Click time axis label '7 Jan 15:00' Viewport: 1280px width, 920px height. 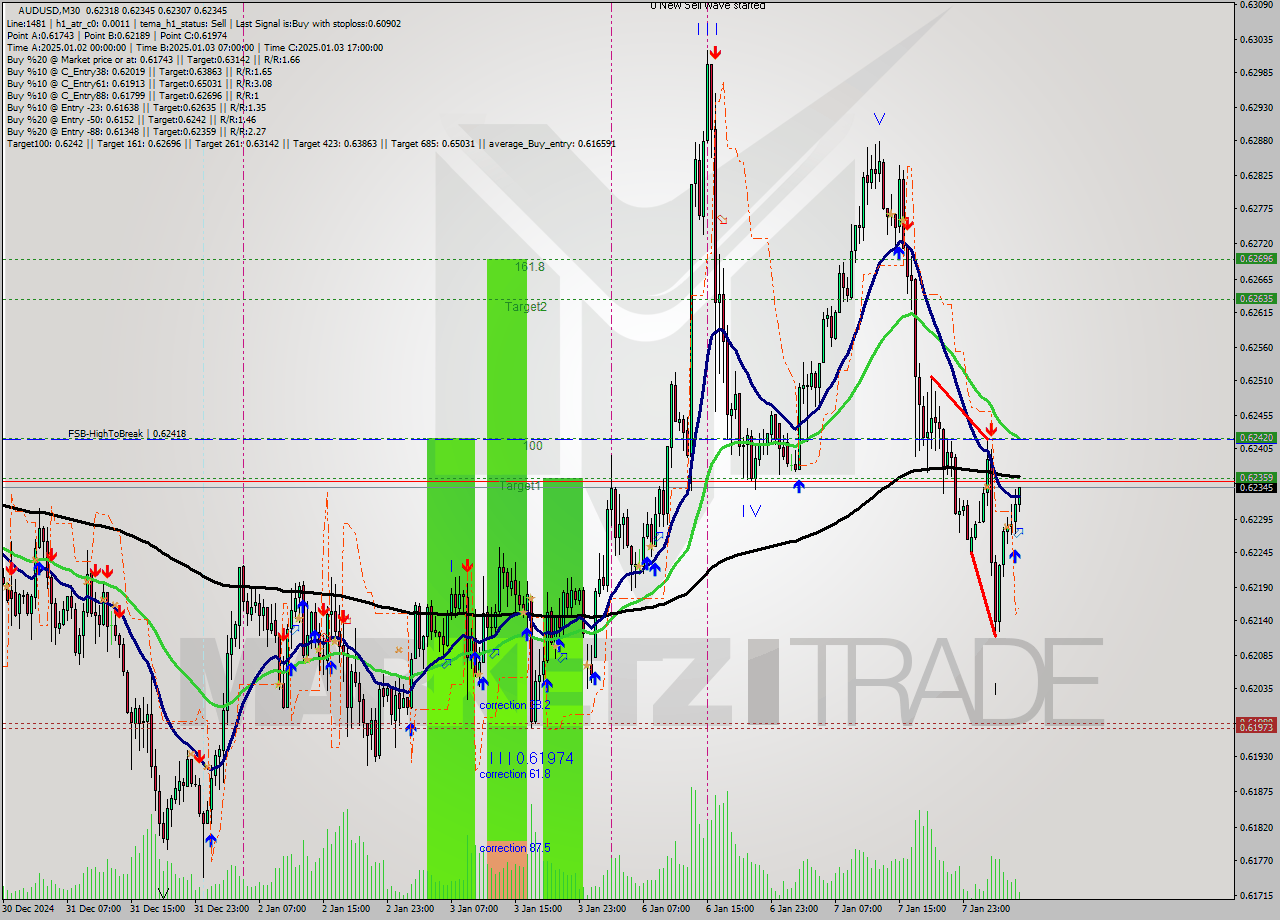click(x=922, y=908)
